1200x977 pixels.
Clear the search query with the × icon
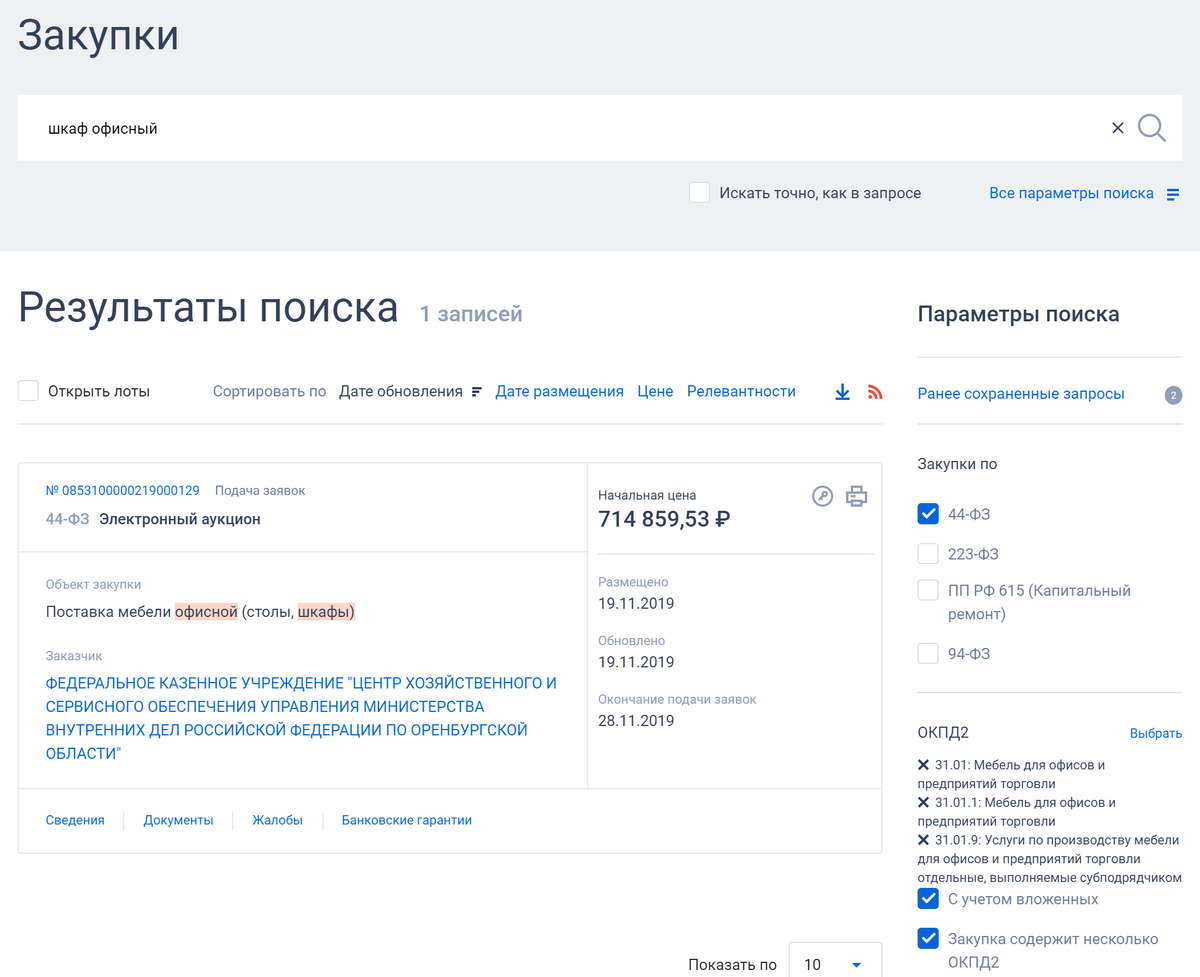click(x=1117, y=127)
